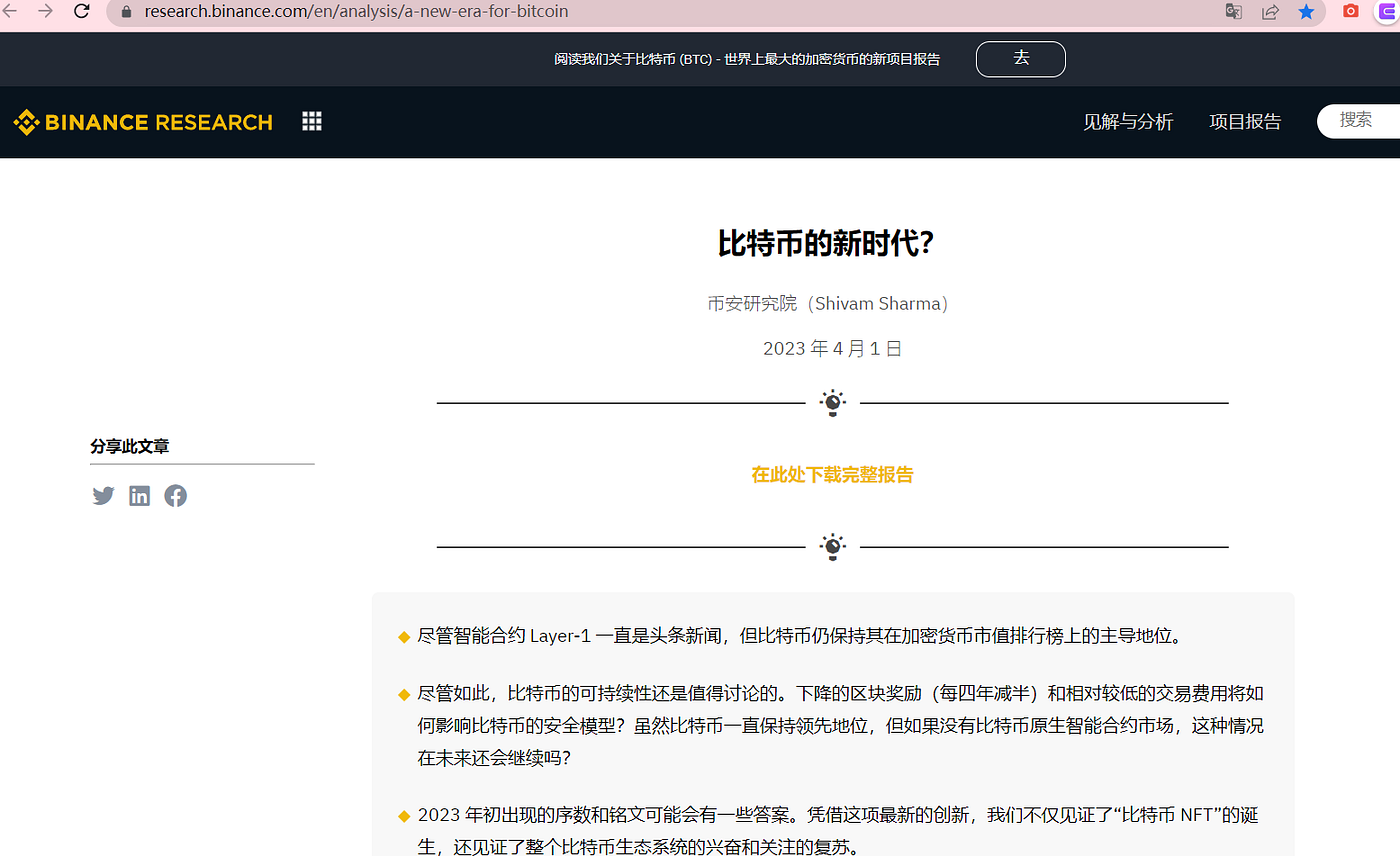Click bullet paragraph starting 尽管智能合约 Layer-1

[x=800, y=636]
